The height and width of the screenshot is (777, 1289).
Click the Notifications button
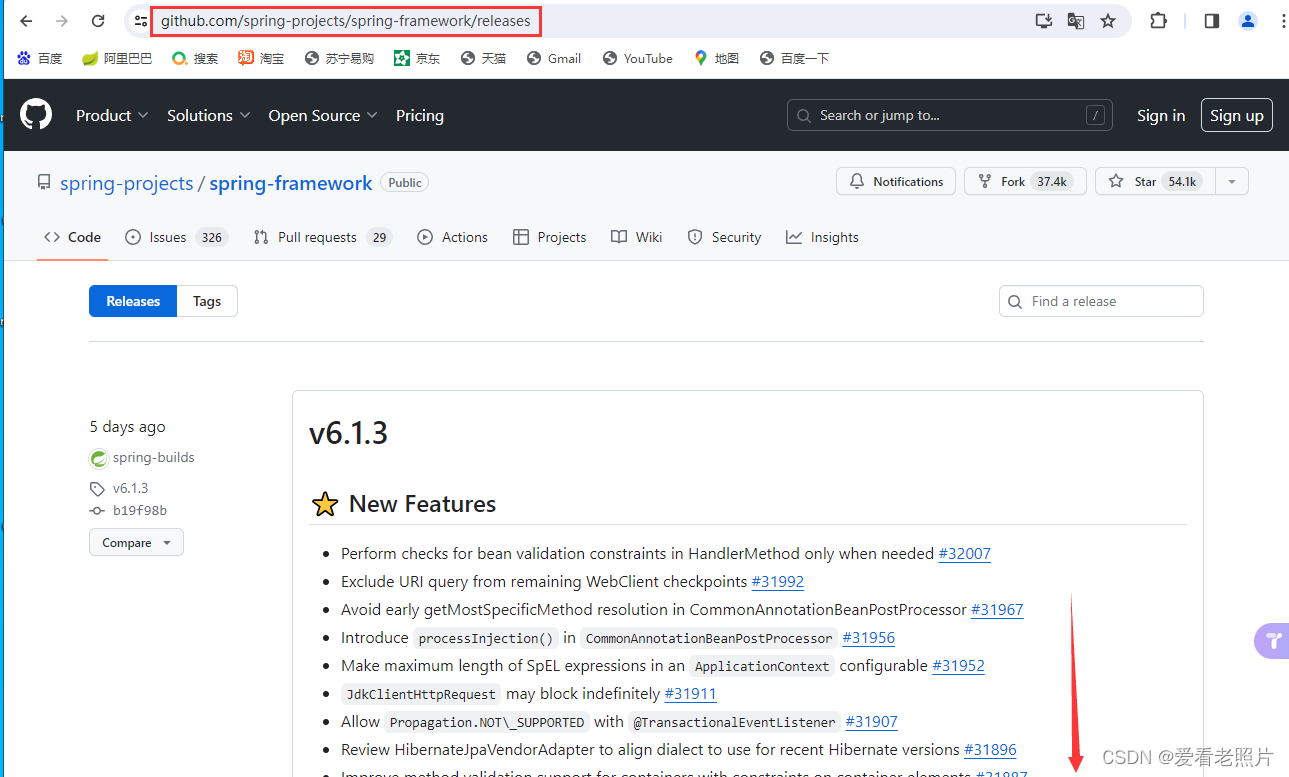click(896, 182)
